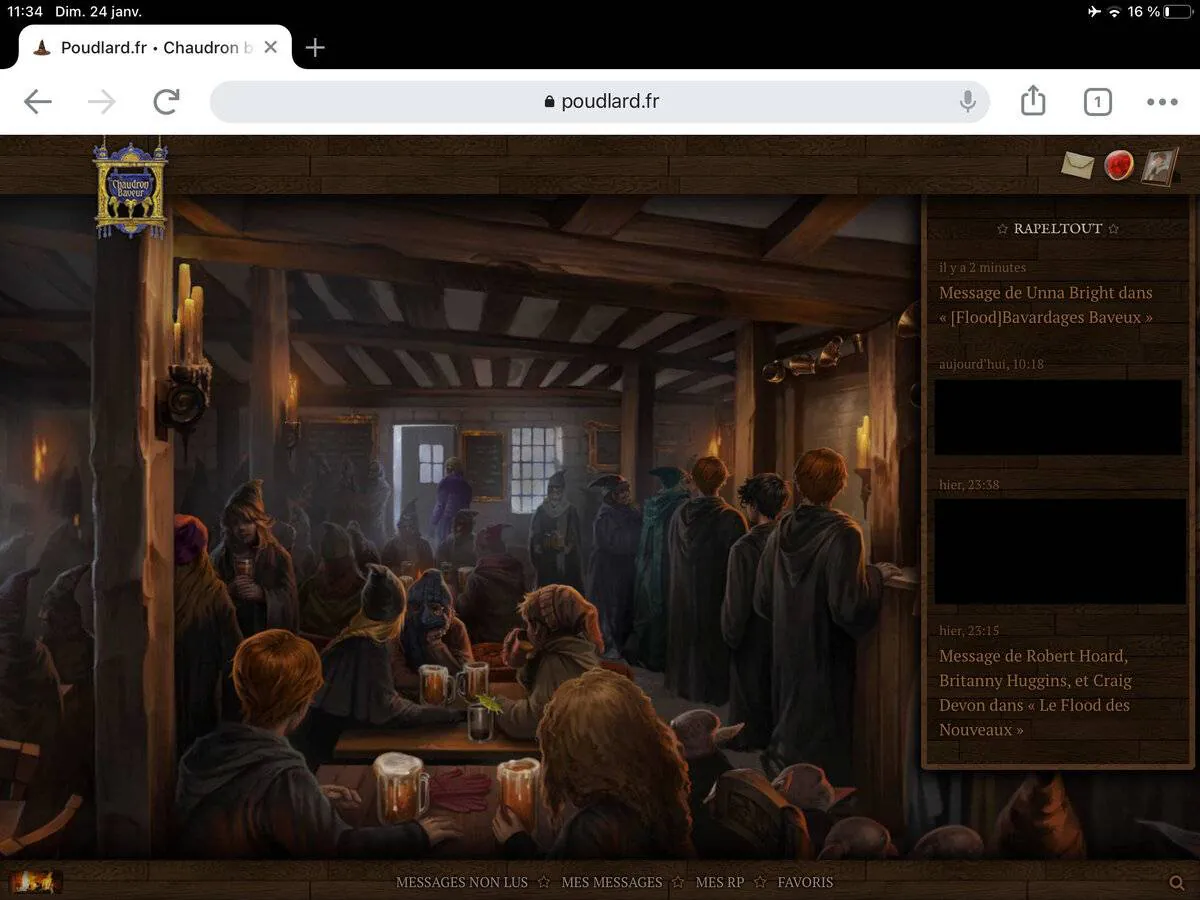Tap the airplane mode status icon
This screenshot has height=900, width=1200.
click(1093, 12)
